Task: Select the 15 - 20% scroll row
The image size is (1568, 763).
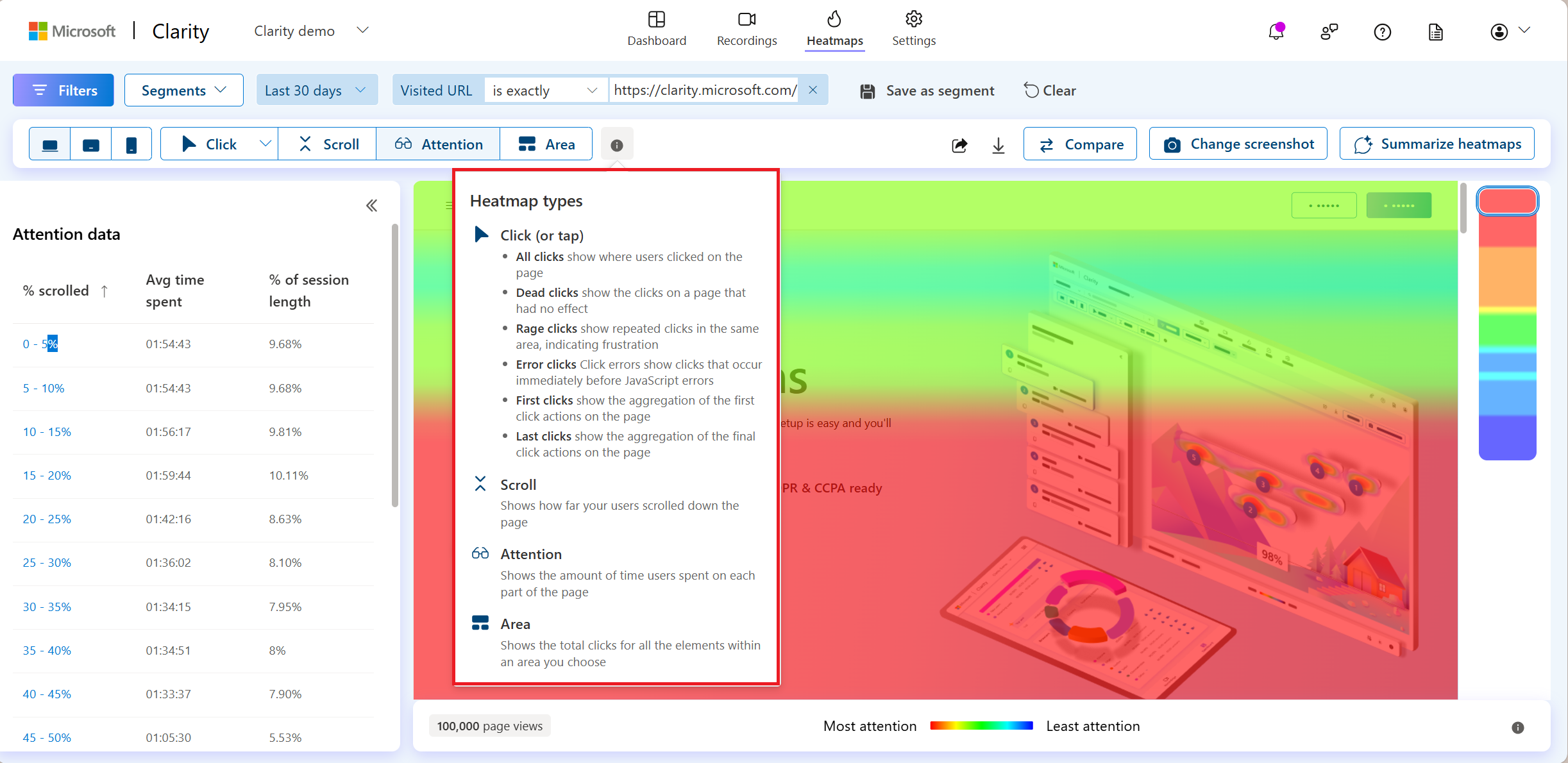Action: click(193, 476)
